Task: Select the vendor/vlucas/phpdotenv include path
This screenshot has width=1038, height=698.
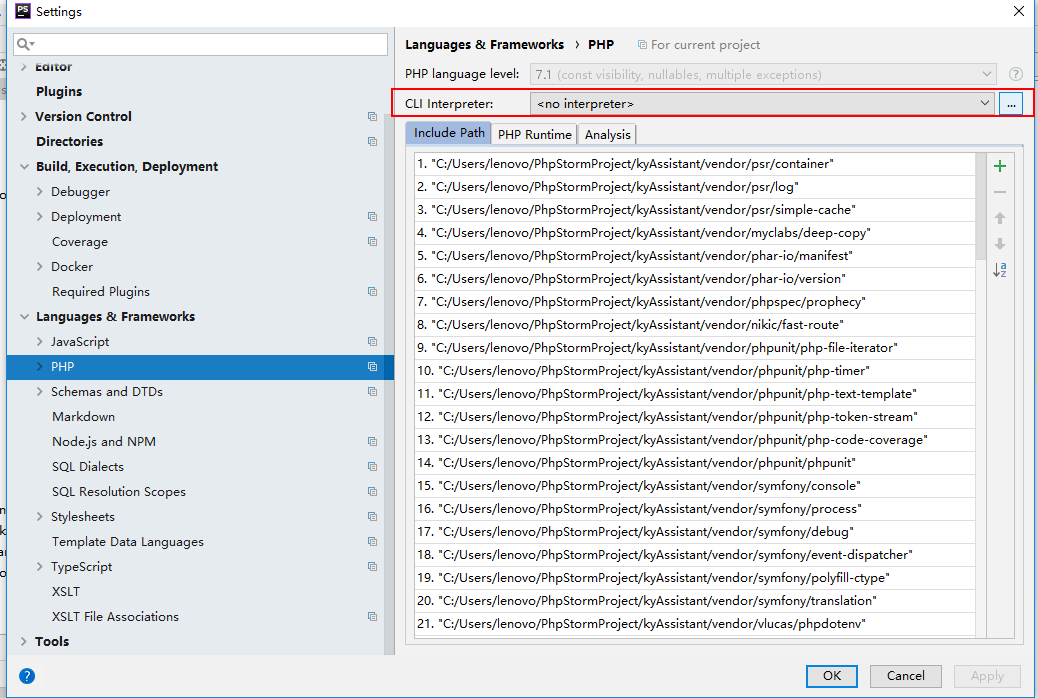Action: (x=695, y=624)
